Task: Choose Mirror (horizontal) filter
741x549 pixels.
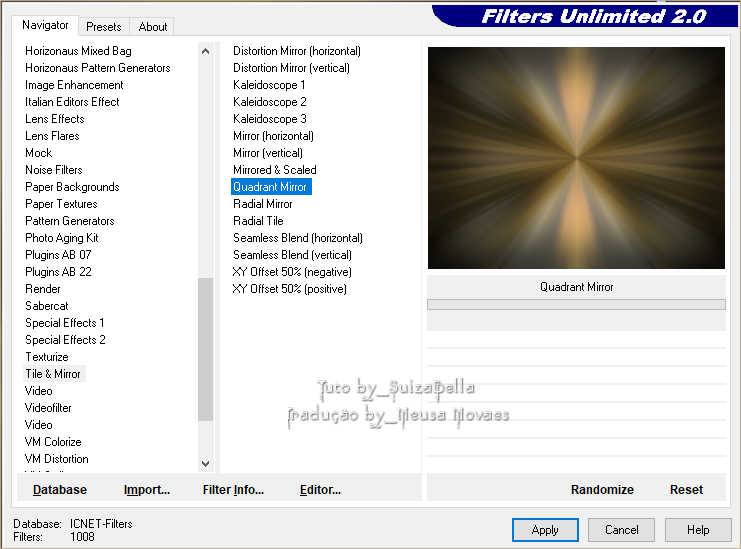Action: 273,136
